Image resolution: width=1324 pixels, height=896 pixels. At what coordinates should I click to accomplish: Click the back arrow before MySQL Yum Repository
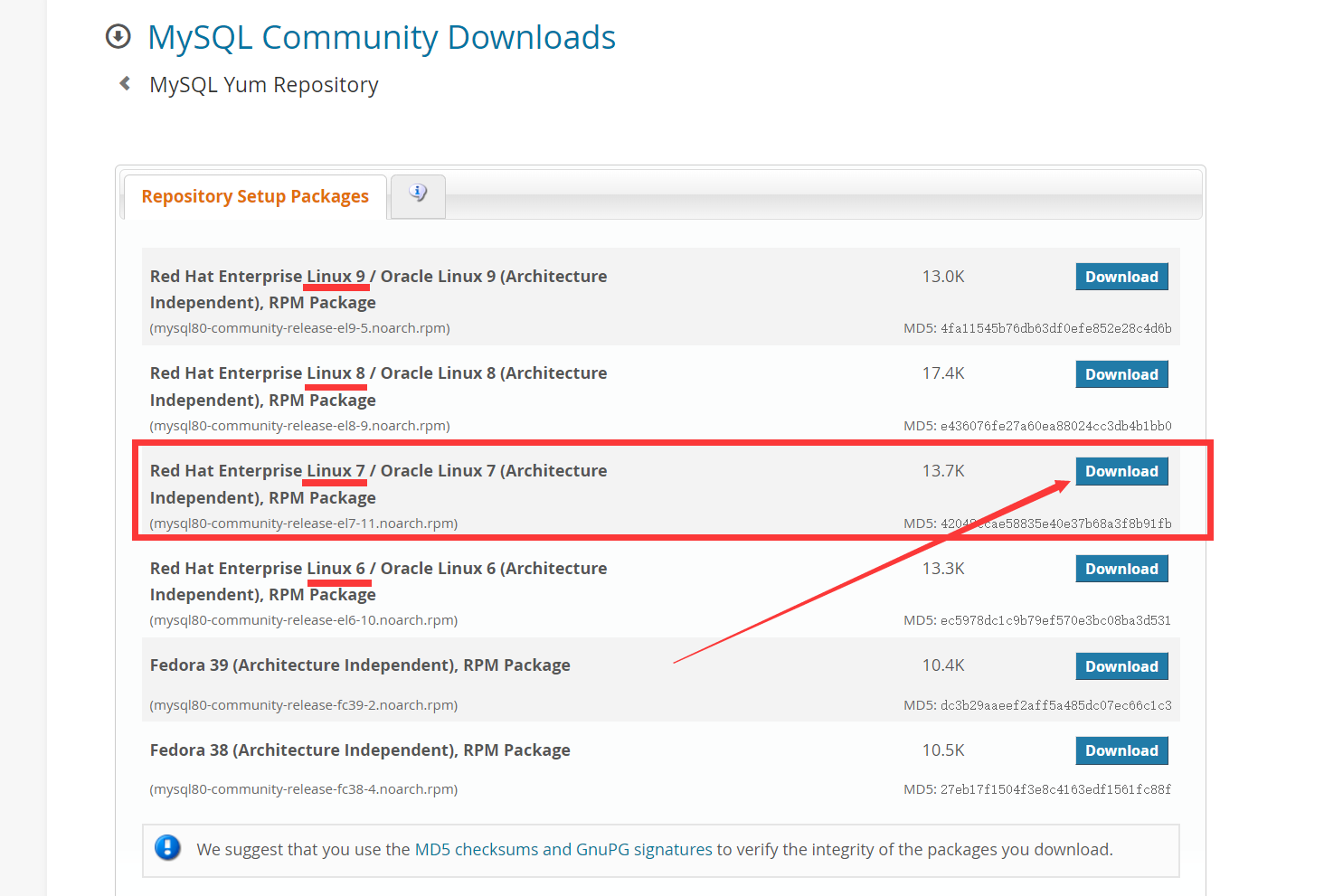tap(125, 83)
